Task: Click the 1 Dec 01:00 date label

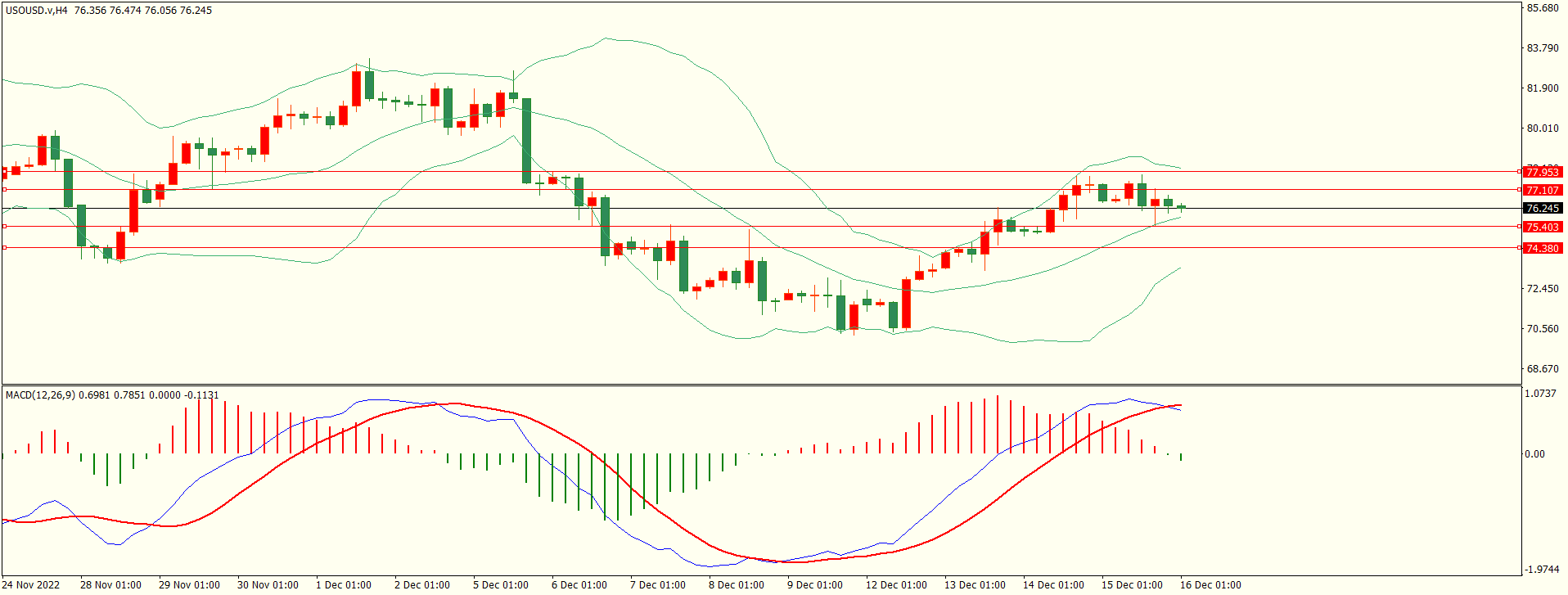Action: point(344,585)
